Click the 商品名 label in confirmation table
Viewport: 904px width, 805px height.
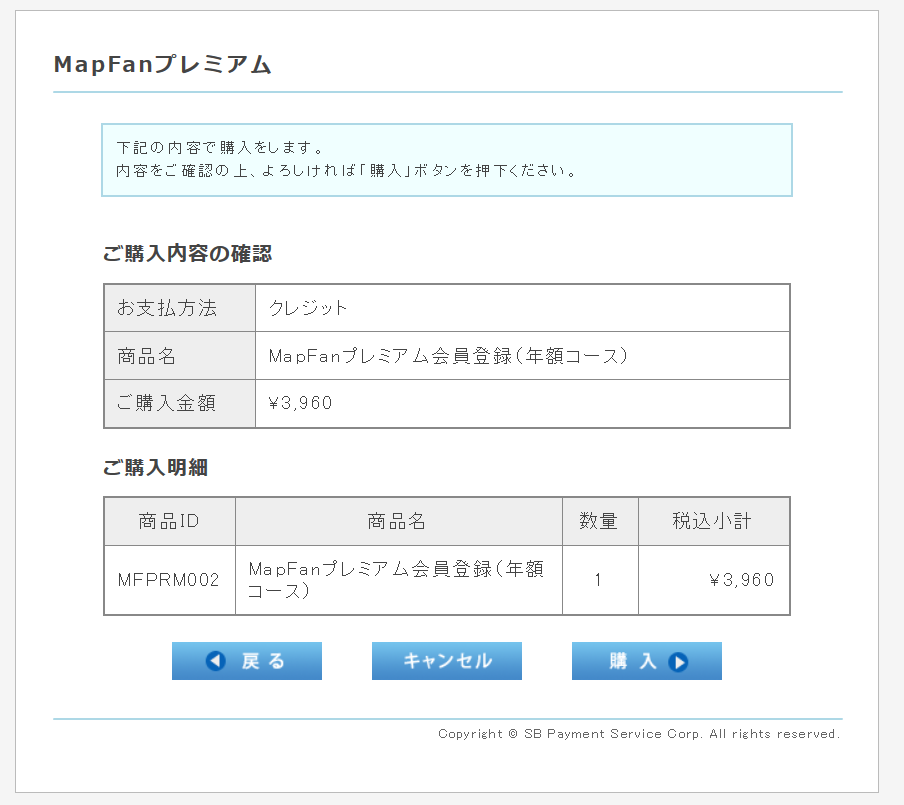pyautogui.click(x=180, y=356)
